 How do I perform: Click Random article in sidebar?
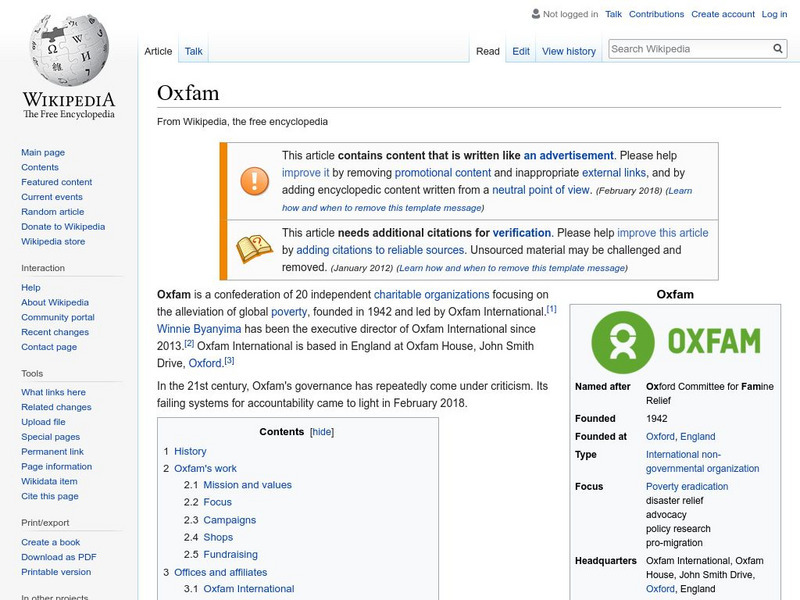click(53, 211)
